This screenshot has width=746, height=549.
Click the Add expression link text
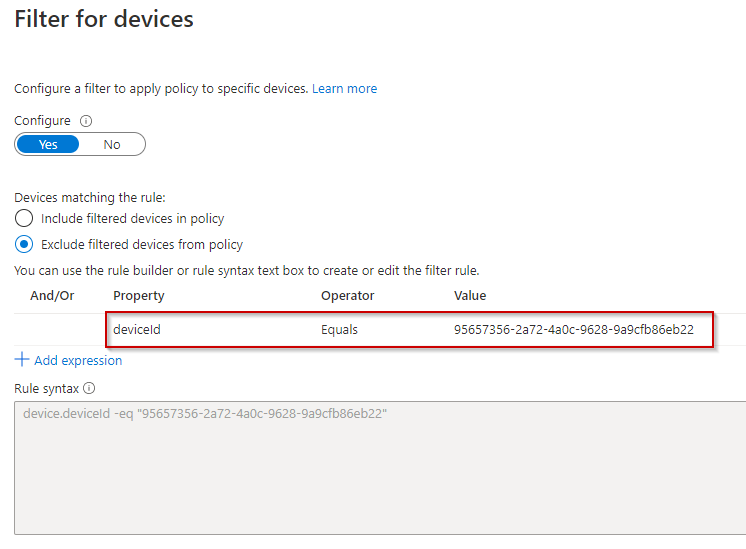pos(78,361)
